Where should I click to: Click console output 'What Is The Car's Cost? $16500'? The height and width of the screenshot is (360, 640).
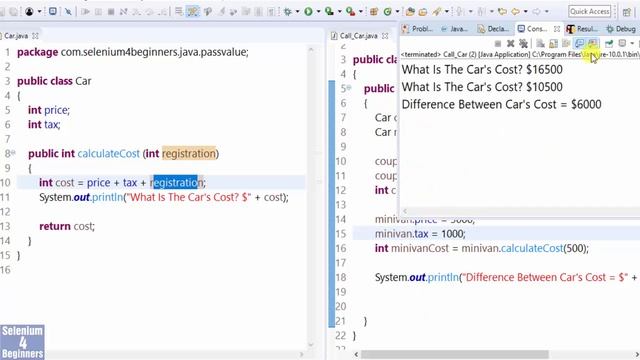point(482,69)
